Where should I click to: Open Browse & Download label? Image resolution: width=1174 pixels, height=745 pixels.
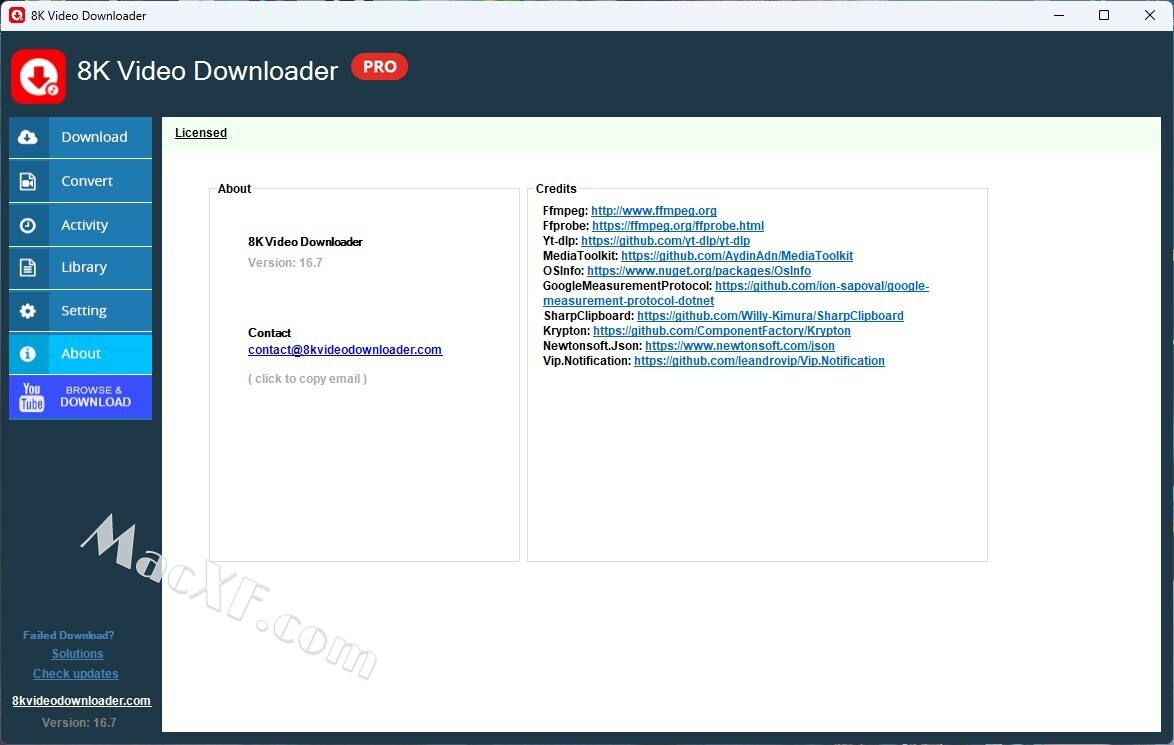pos(95,396)
